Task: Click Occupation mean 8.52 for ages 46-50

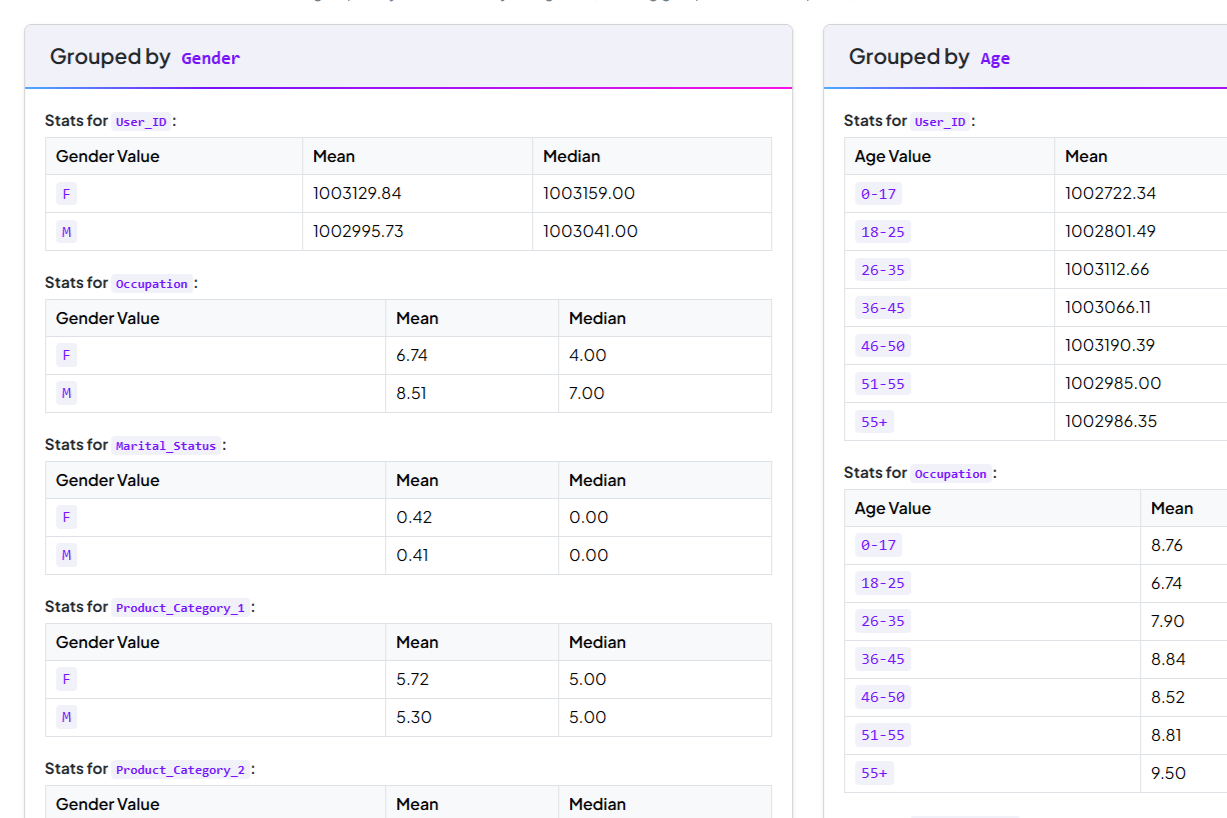Action: coord(1168,697)
